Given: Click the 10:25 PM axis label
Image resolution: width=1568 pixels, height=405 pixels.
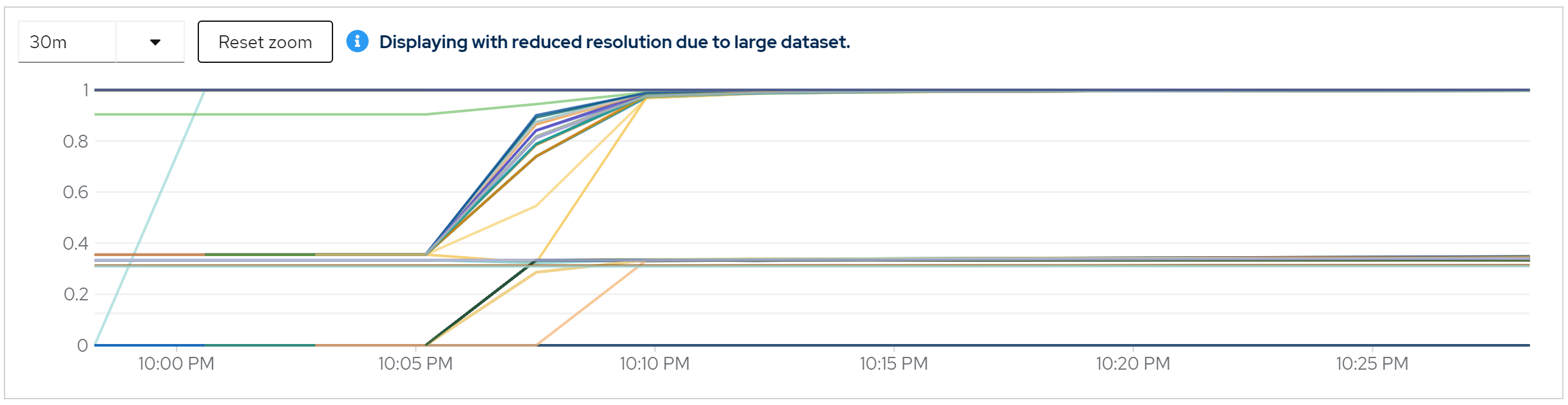Looking at the screenshot, I should pos(1372,364).
